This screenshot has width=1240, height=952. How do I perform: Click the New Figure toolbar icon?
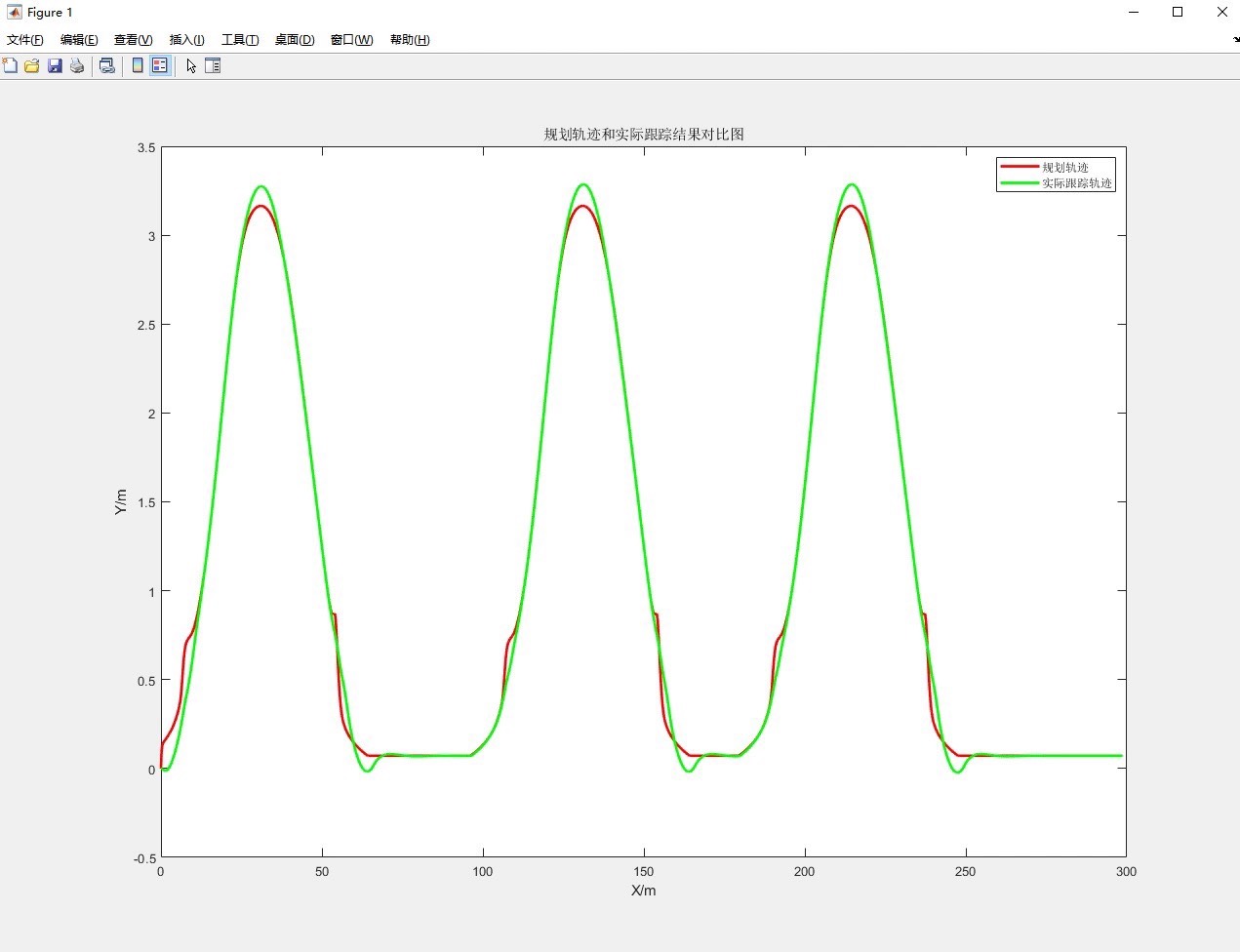click(x=10, y=65)
